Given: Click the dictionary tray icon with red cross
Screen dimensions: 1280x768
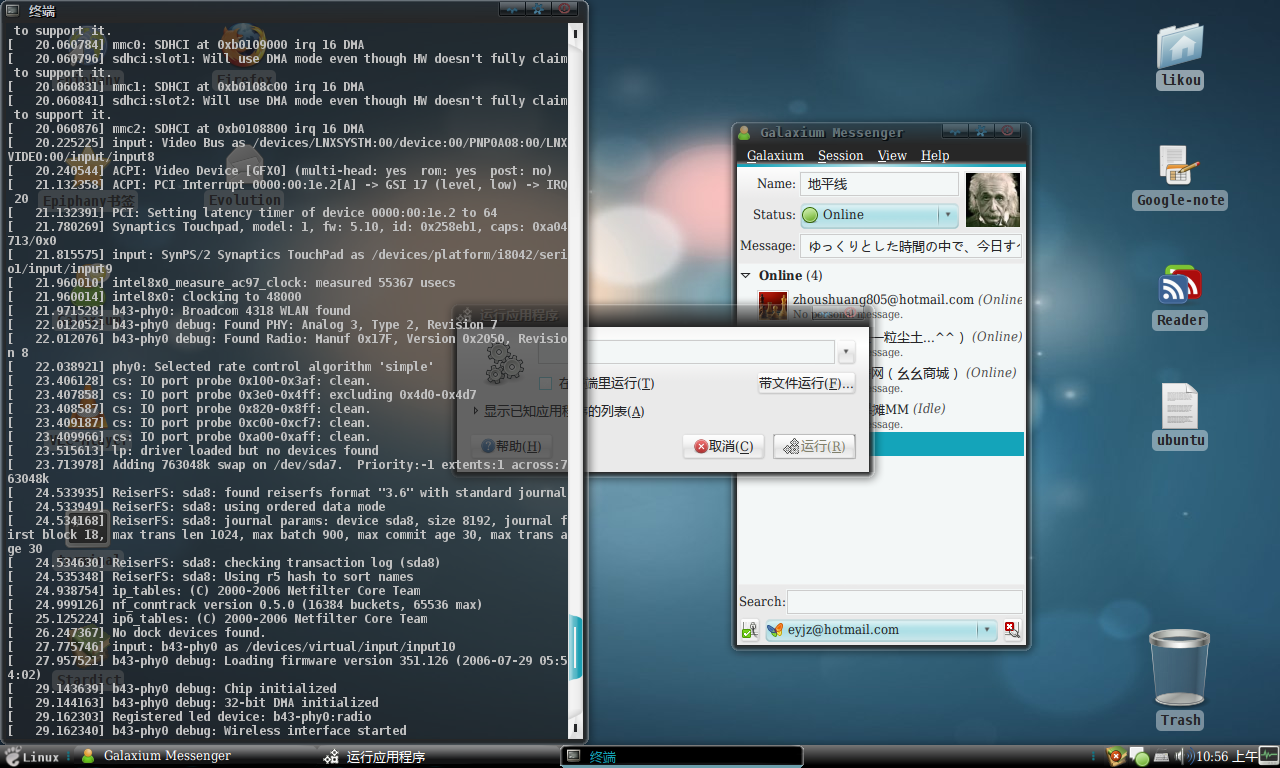Looking at the screenshot, I should tap(1115, 756).
